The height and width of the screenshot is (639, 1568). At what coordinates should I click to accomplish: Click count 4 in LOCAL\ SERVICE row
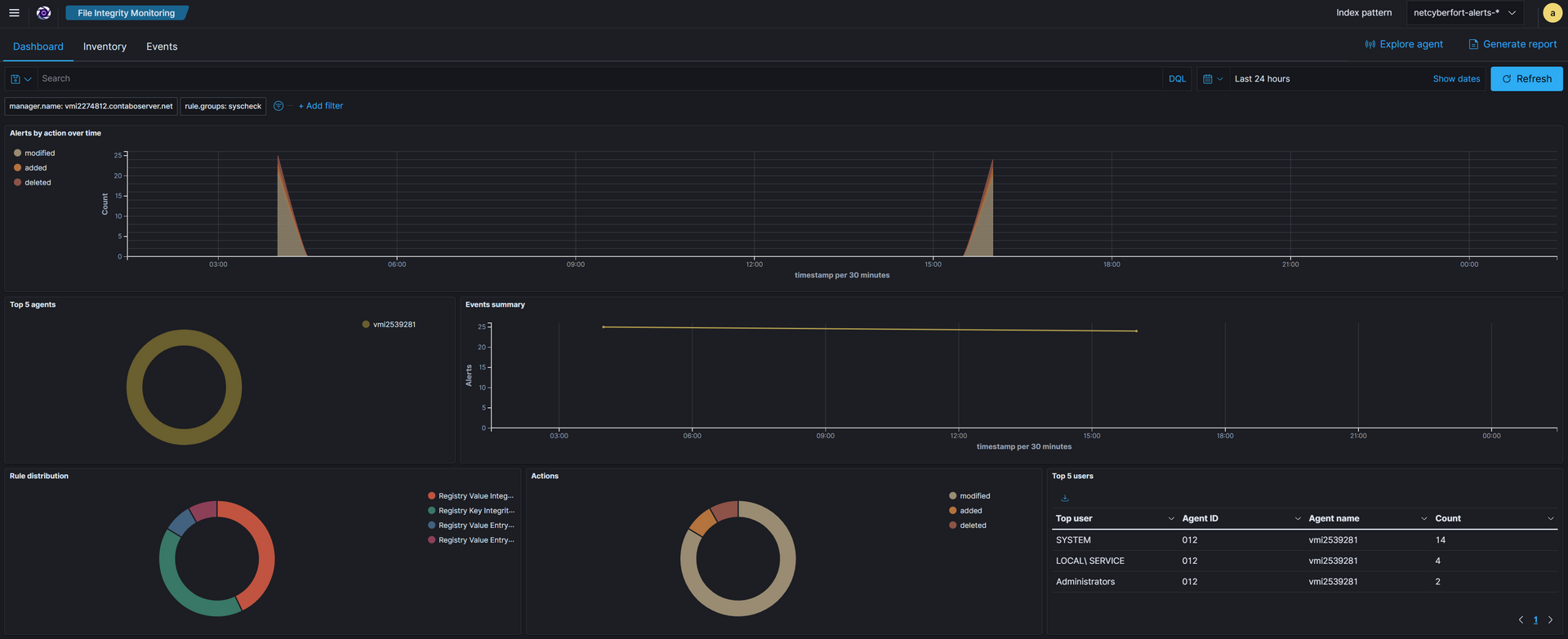coord(1438,561)
